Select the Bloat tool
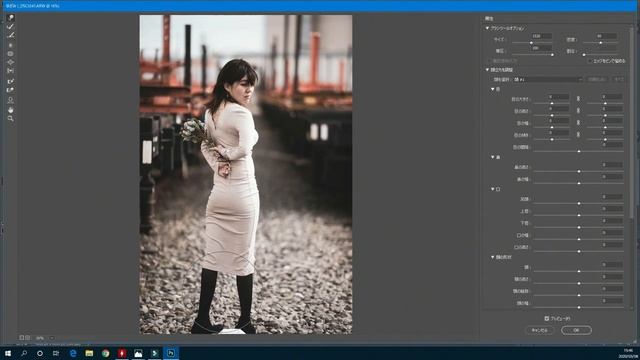Viewport: 640px width, 360px height. click(11, 62)
